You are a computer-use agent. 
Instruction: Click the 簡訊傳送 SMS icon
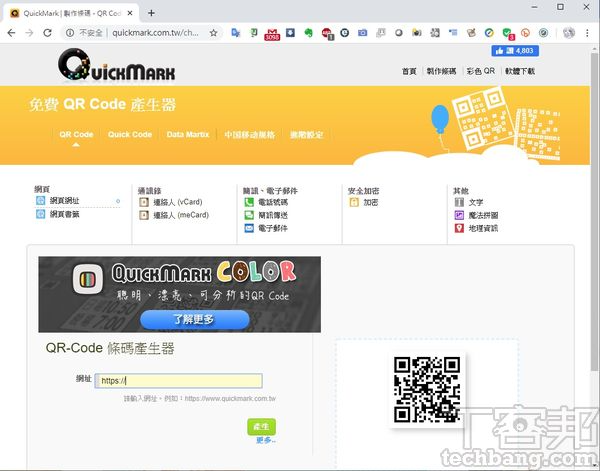pos(249,215)
